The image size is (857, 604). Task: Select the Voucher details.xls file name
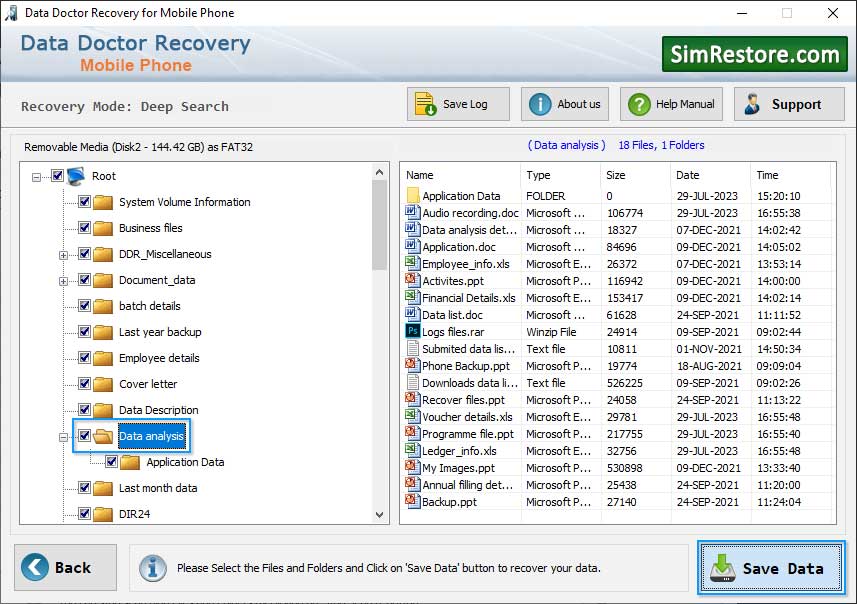(x=467, y=417)
